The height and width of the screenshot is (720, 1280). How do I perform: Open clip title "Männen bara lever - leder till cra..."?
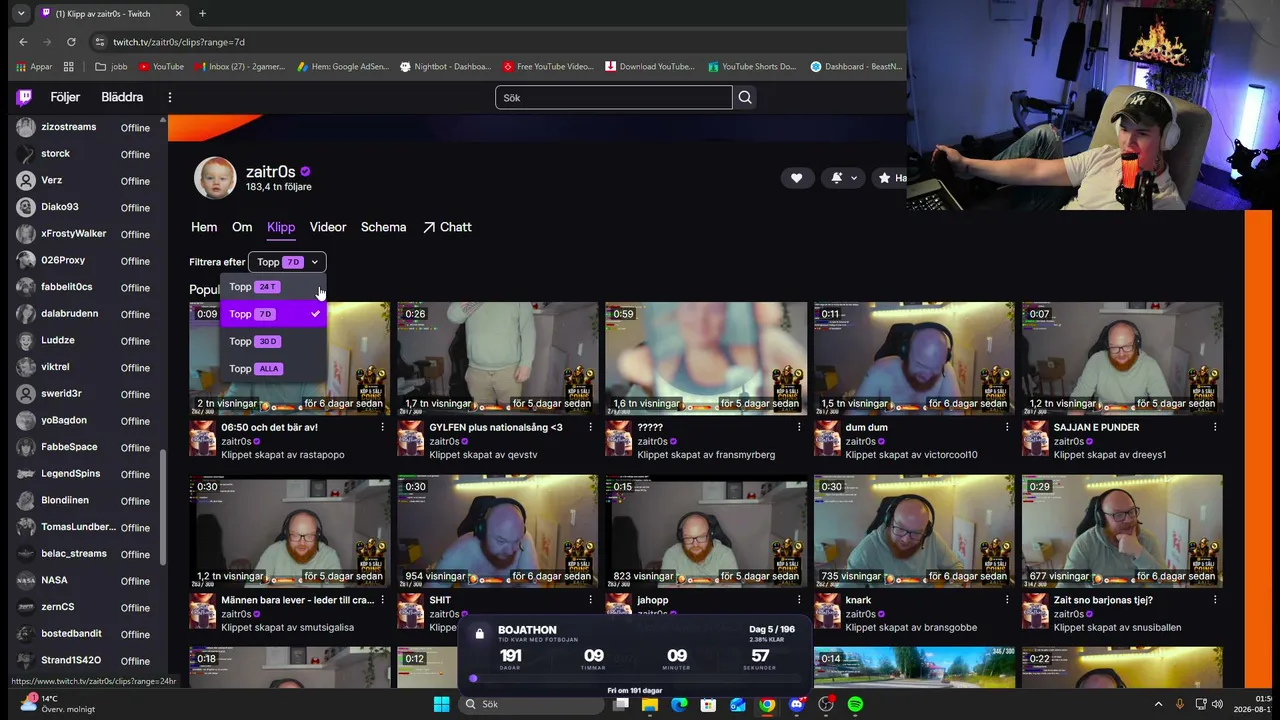coord(297,600)
